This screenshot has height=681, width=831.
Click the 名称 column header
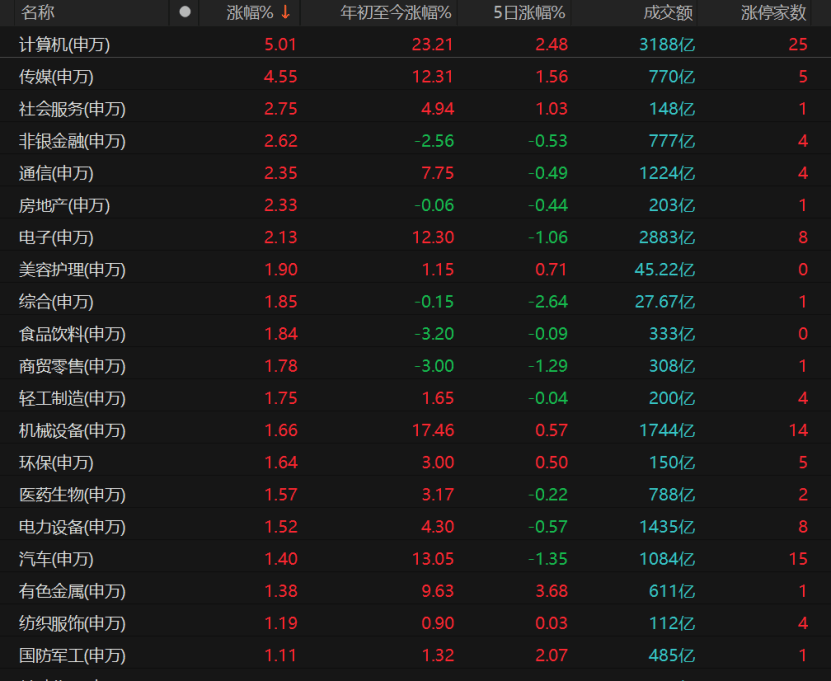[x=38, y=12]
